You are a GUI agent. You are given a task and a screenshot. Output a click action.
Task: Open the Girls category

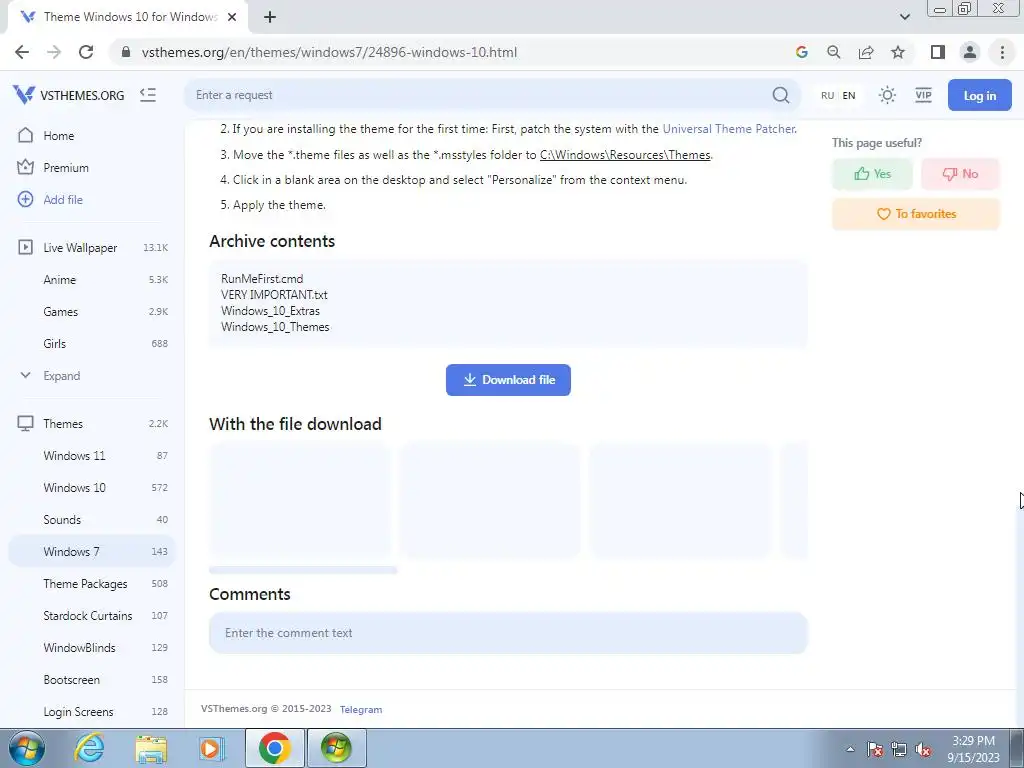tap(92, 344)
